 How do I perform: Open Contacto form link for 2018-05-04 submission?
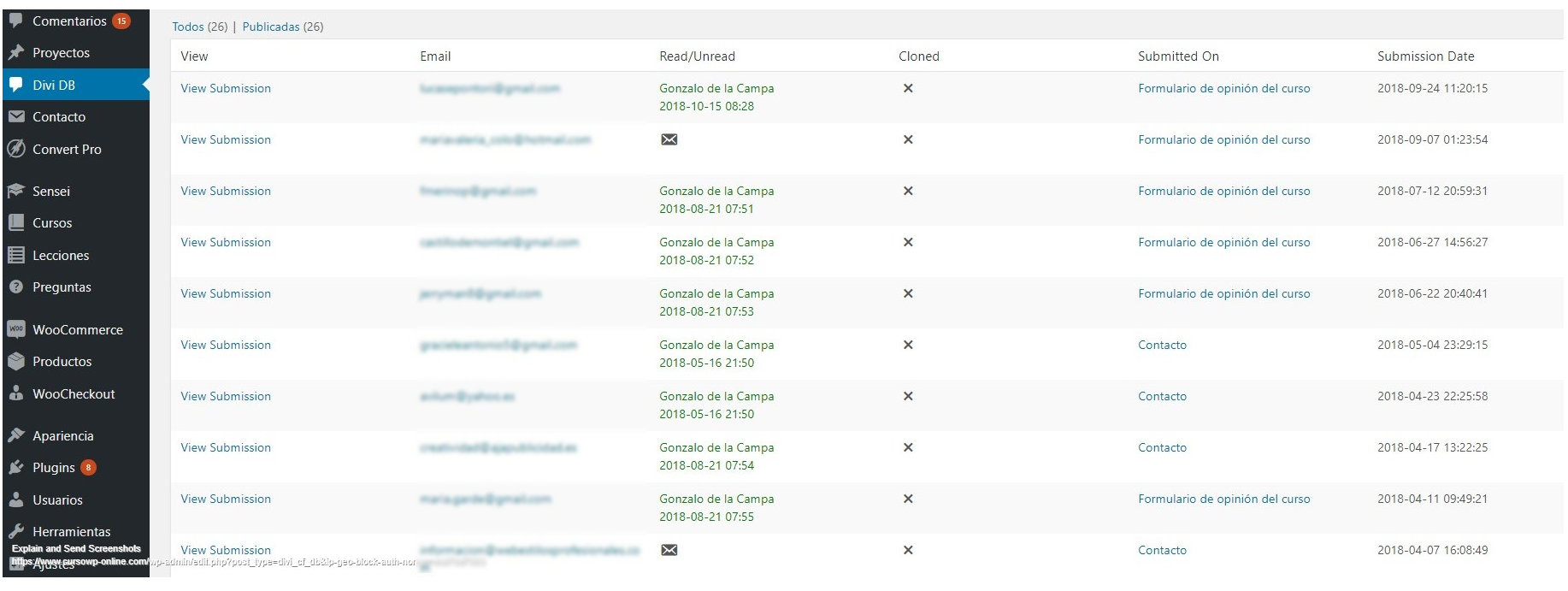(x=1162, y=345)
